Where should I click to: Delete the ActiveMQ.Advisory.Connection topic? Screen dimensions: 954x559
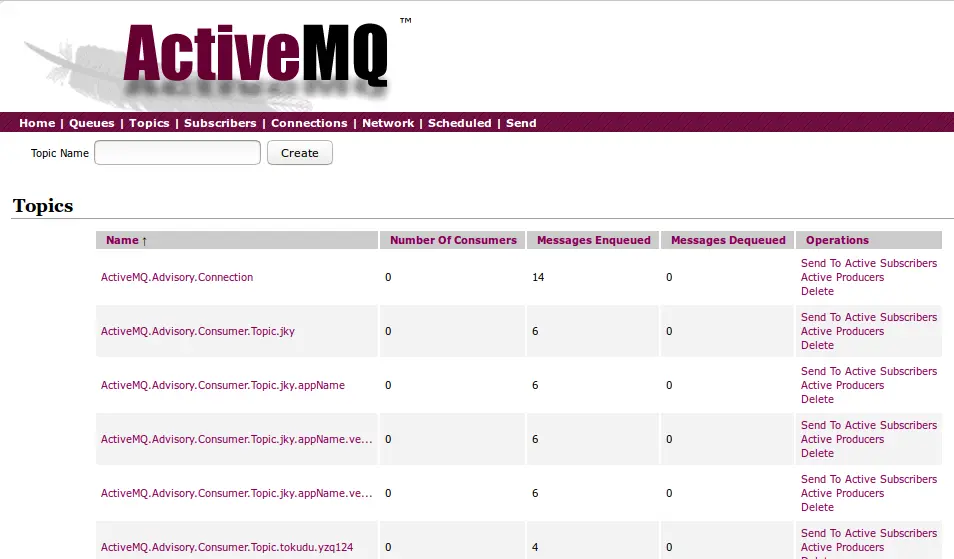(817, 291)
